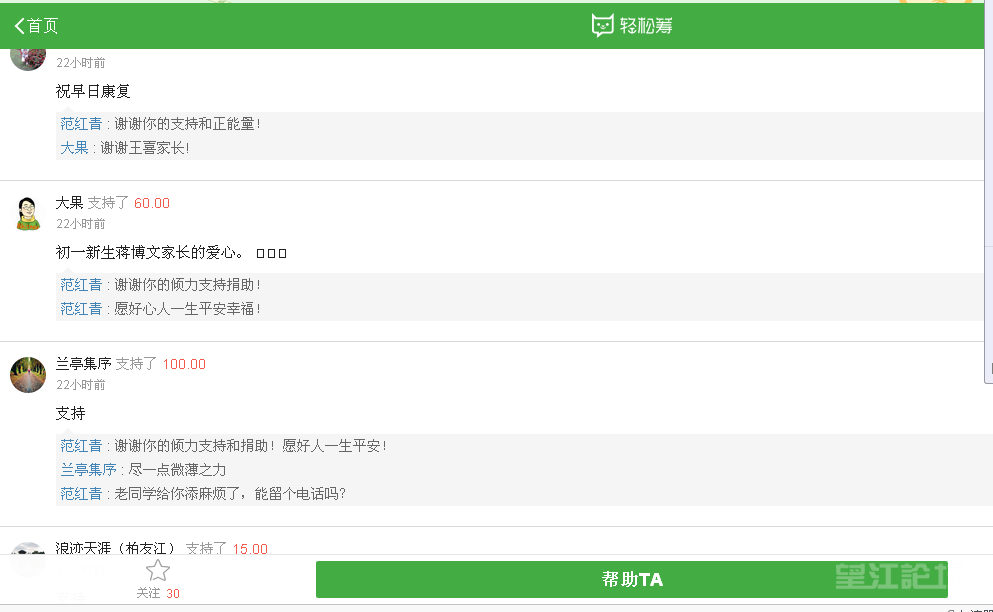The width and height of the screenshot is (993, 612).
Task: Click the back arrow next to 首页
Action: (19, 26)
